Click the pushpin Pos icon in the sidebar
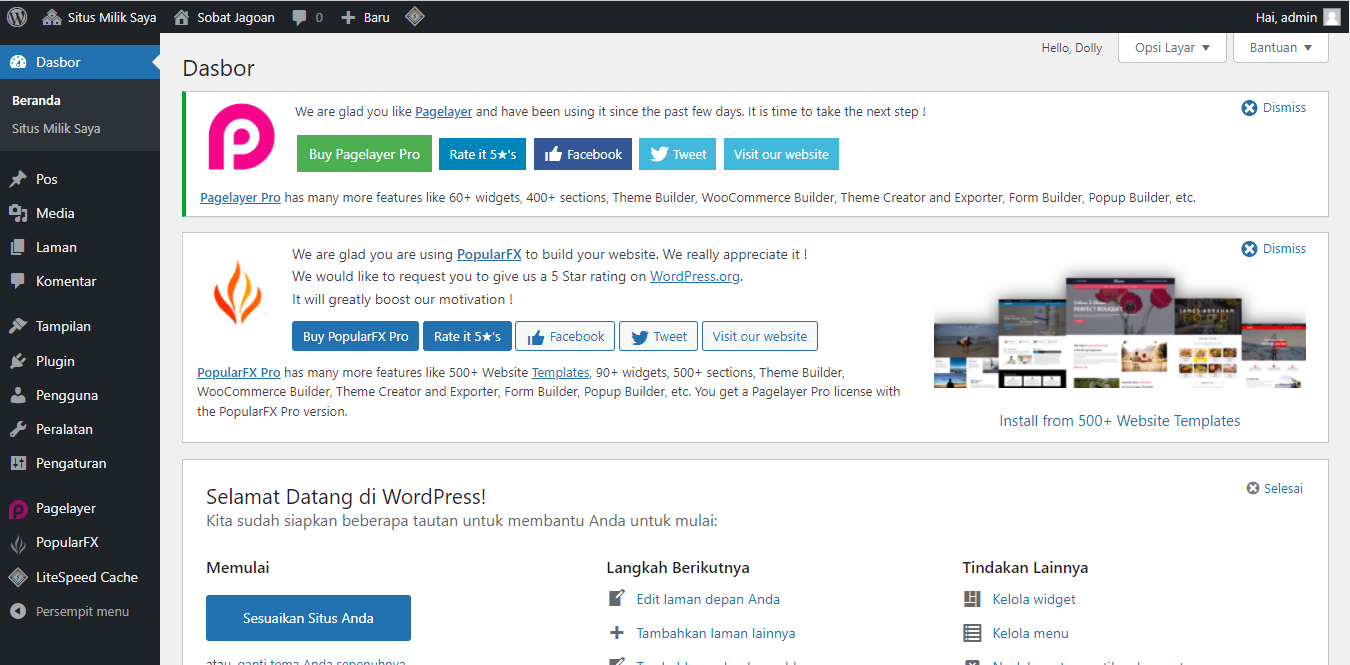Screen dimensions: 1350x665 pos(18,179)
